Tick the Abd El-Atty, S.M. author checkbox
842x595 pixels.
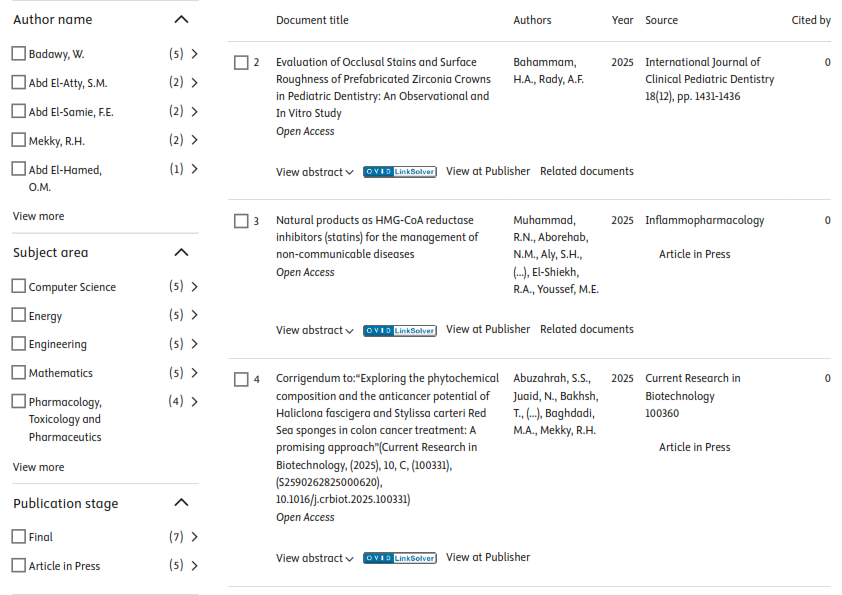(x=19, y=83)
